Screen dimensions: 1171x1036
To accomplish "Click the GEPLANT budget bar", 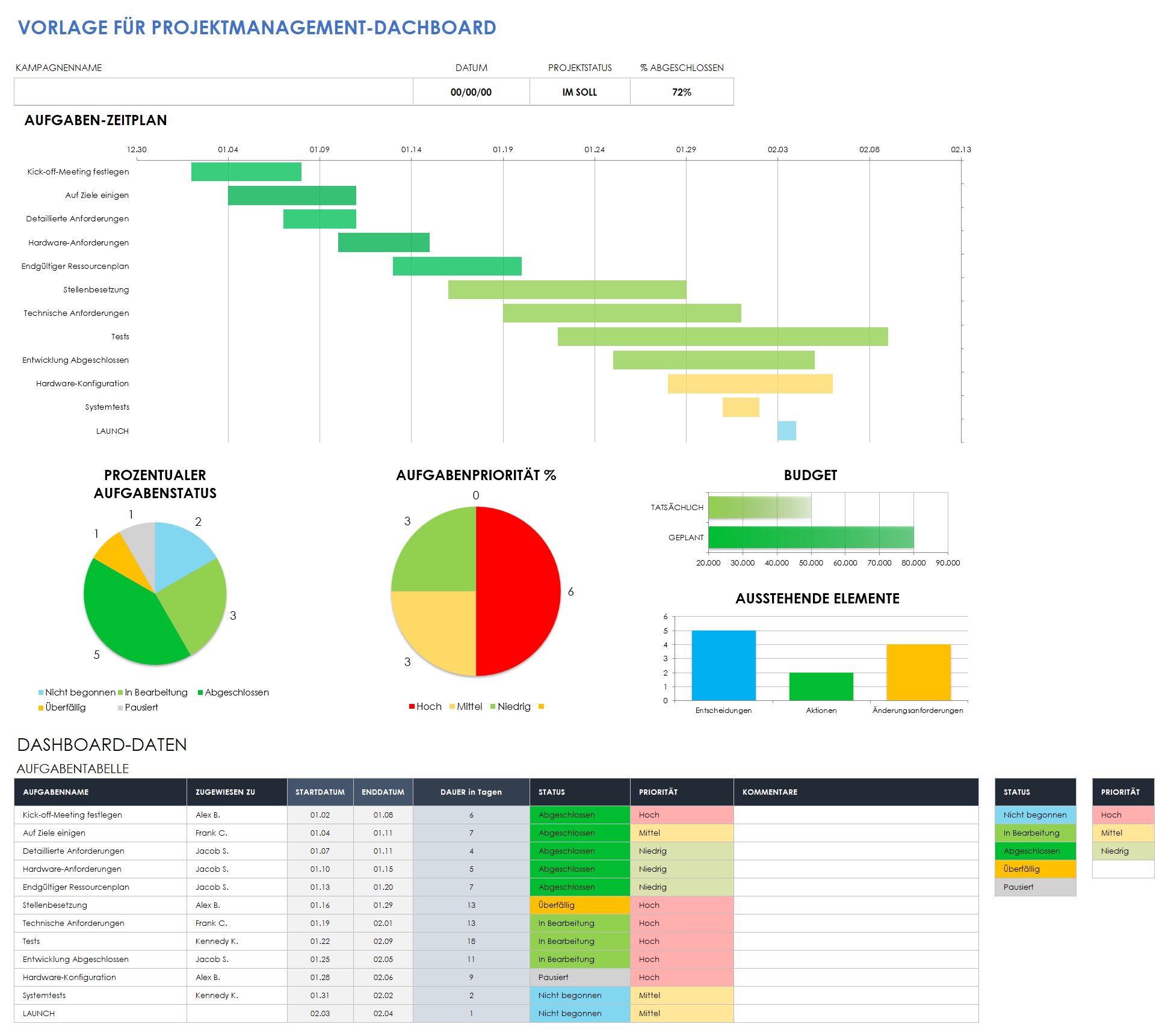I will pyautogui.click(x=811, y=537).
